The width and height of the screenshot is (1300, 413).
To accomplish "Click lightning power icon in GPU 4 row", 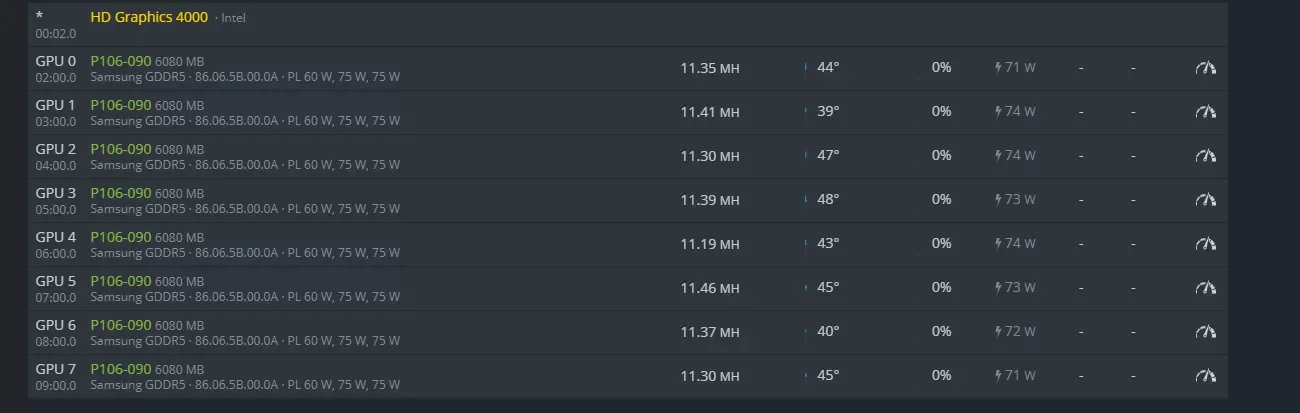I will (998, 244).
